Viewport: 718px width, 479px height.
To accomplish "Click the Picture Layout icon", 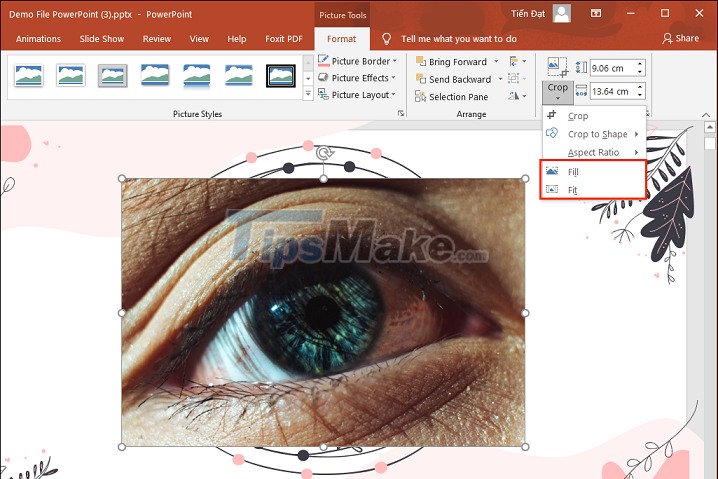I will click(323, 94).
